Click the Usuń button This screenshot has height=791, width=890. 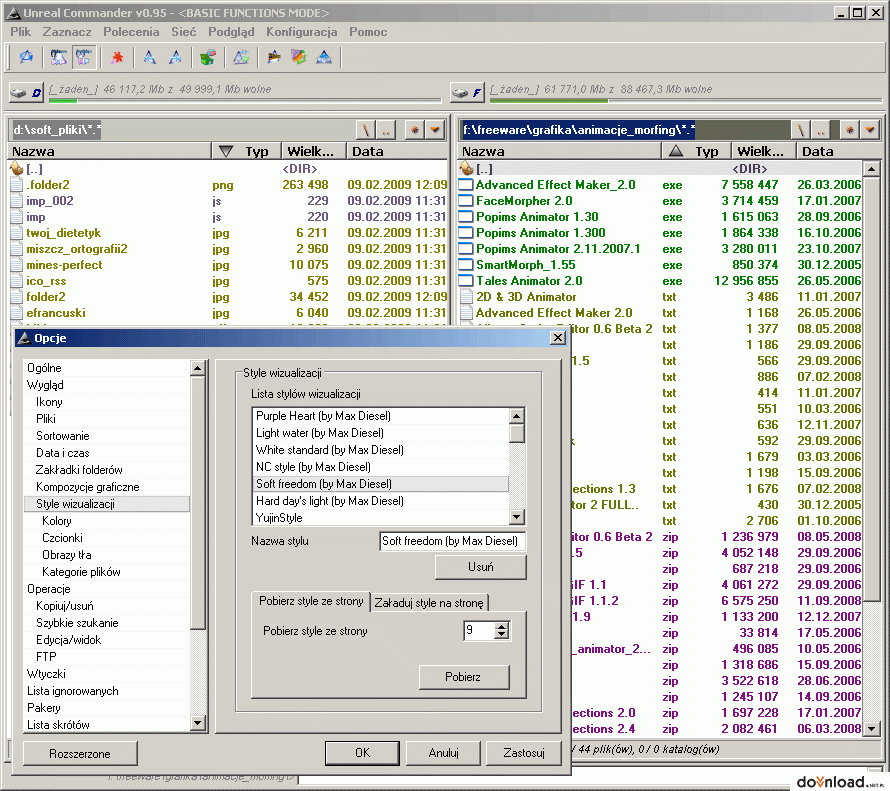481,567
